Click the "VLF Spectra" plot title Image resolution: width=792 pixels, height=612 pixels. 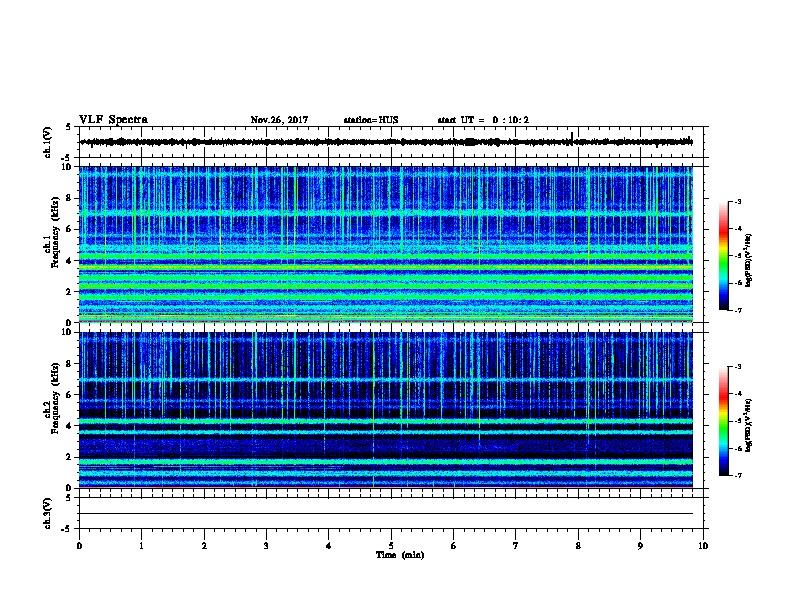(x=113, y=120)
